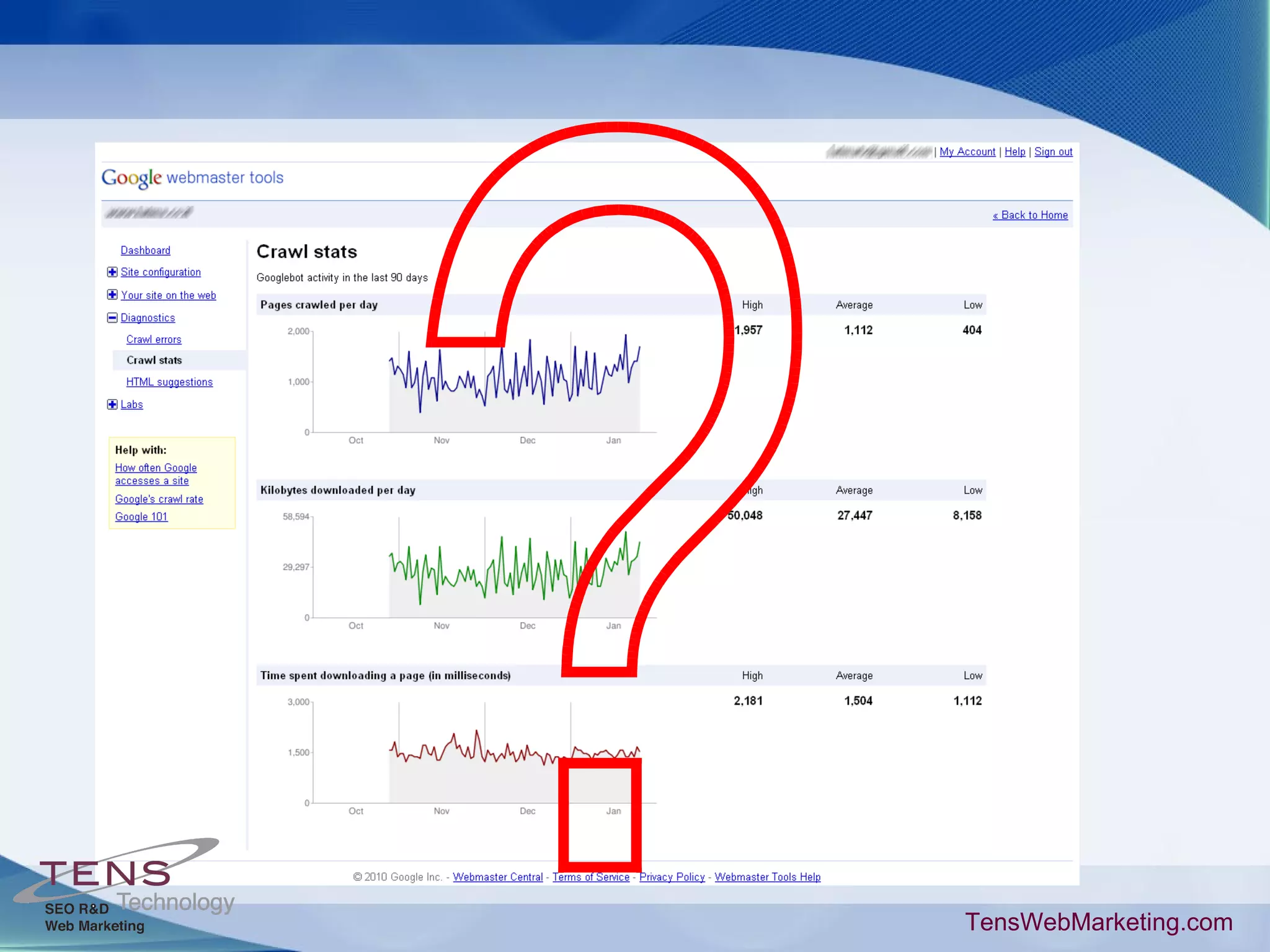Open the Labs link
This screenshot has width=1270, height=952.
tap(131, 405)
